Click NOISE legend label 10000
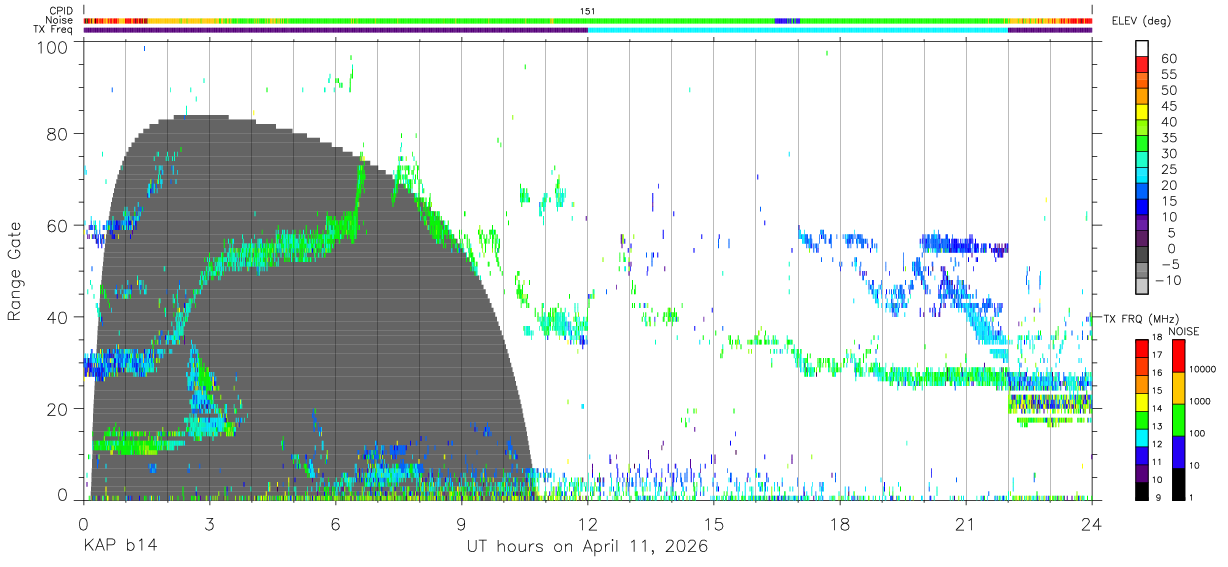 1204,369
